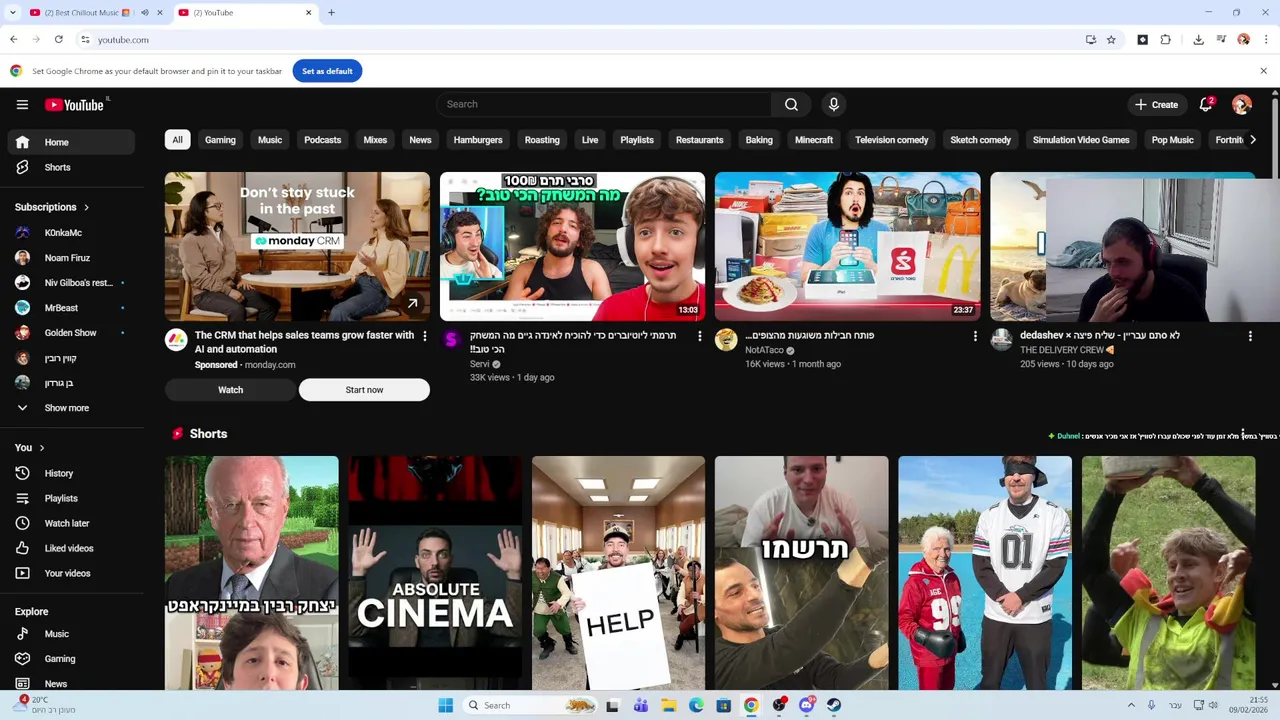Go back in browser history
The height and width of the screenshot is (720, 1280).
click(13, 40)
